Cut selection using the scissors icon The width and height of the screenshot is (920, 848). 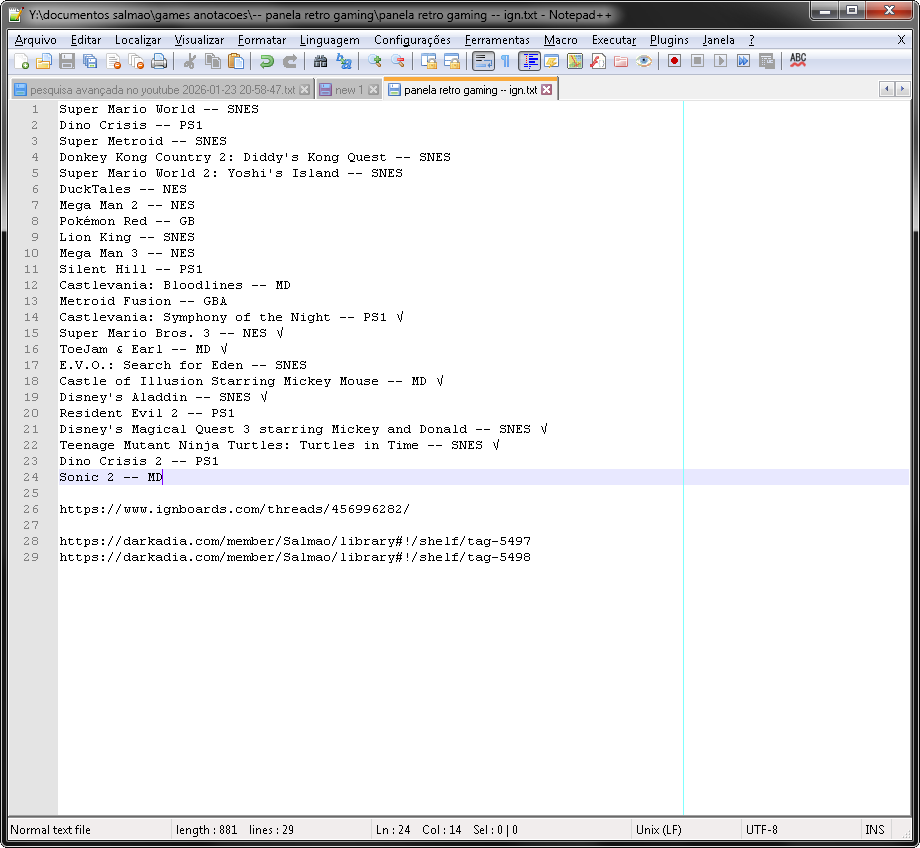190,61
